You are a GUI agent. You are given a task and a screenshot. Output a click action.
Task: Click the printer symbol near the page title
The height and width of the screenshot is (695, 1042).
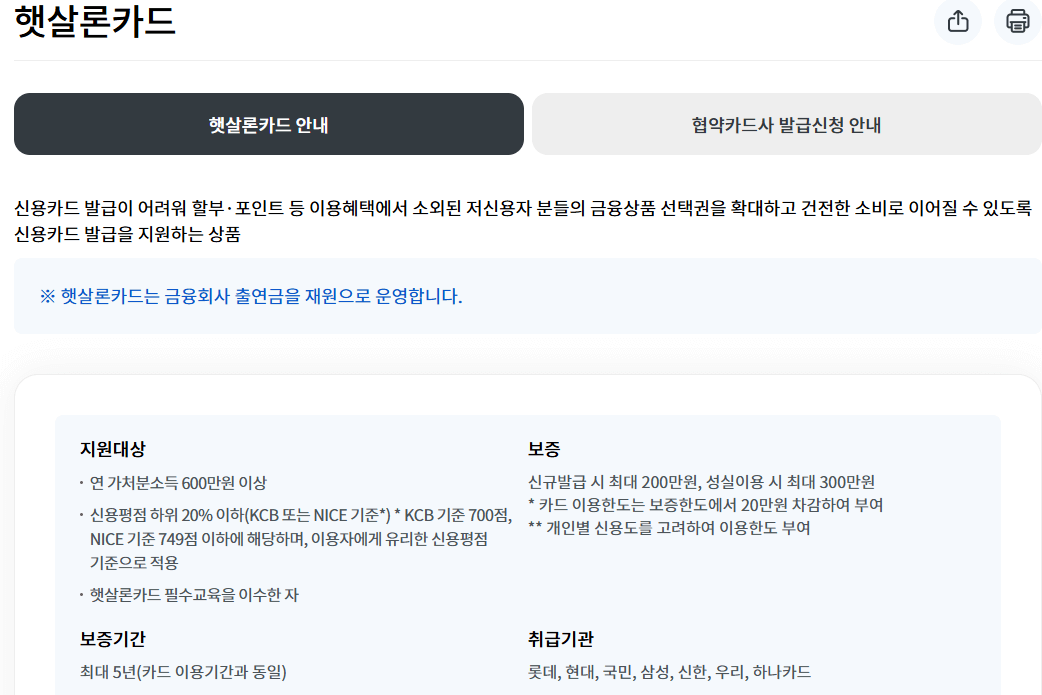pyautogui.click(x=1018, y=22)
